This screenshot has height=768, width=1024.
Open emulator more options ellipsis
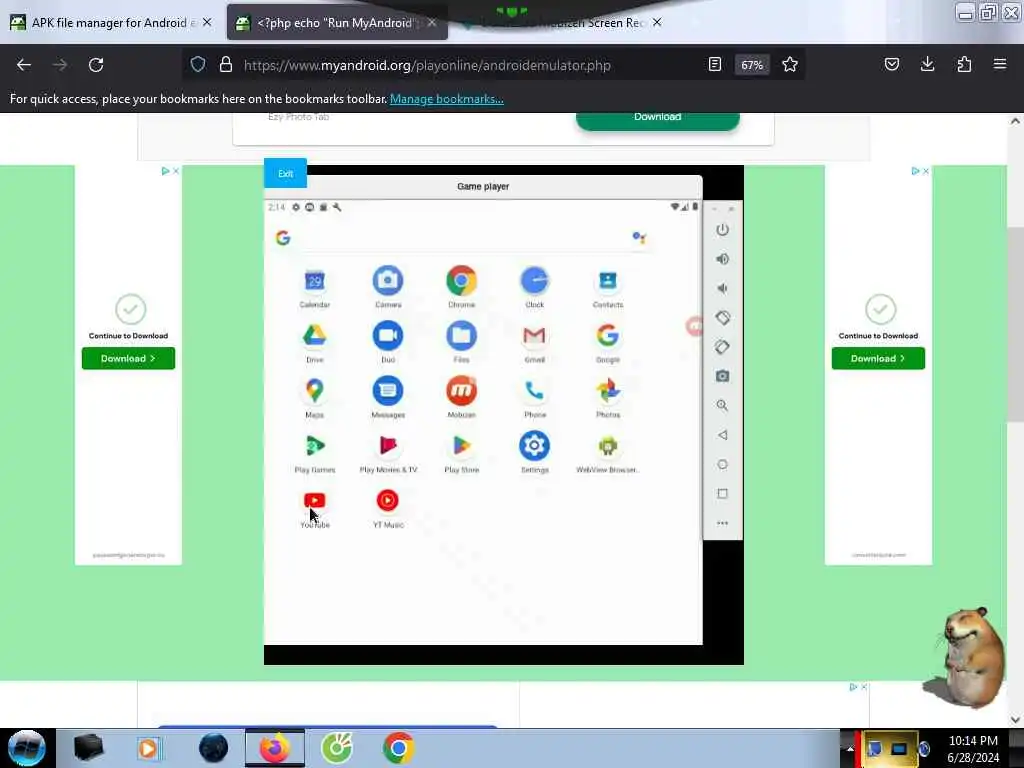click(722, 523)
